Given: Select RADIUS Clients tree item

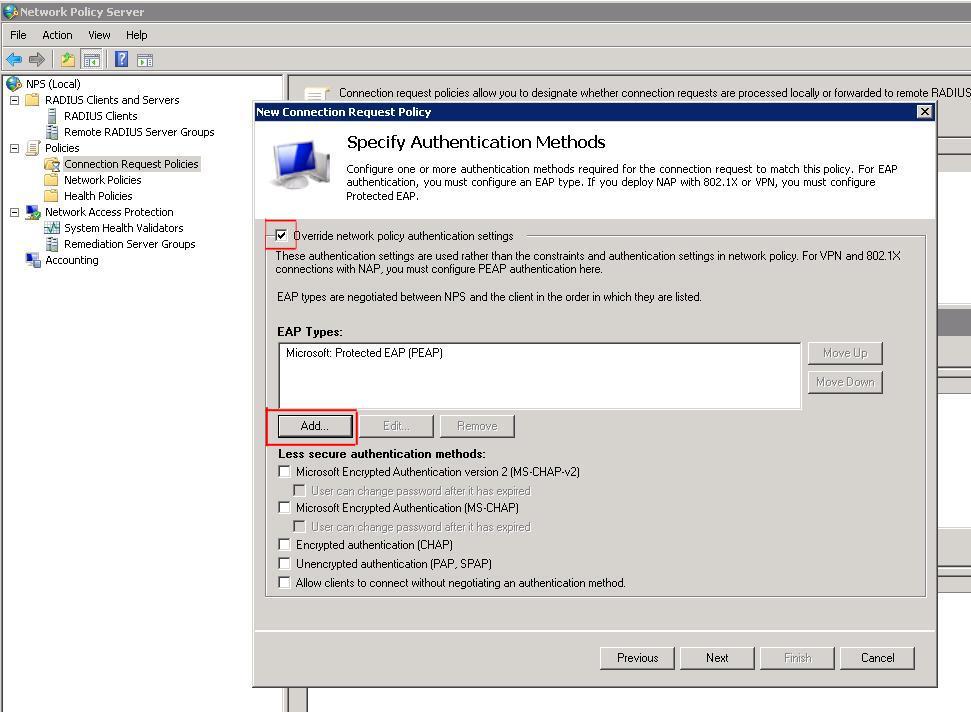Looking at the screenshot, I should pos(100,116).
